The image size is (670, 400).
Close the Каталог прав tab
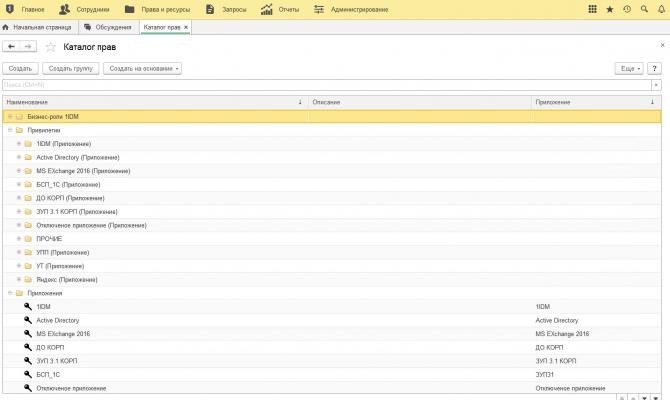click(186, 27)
